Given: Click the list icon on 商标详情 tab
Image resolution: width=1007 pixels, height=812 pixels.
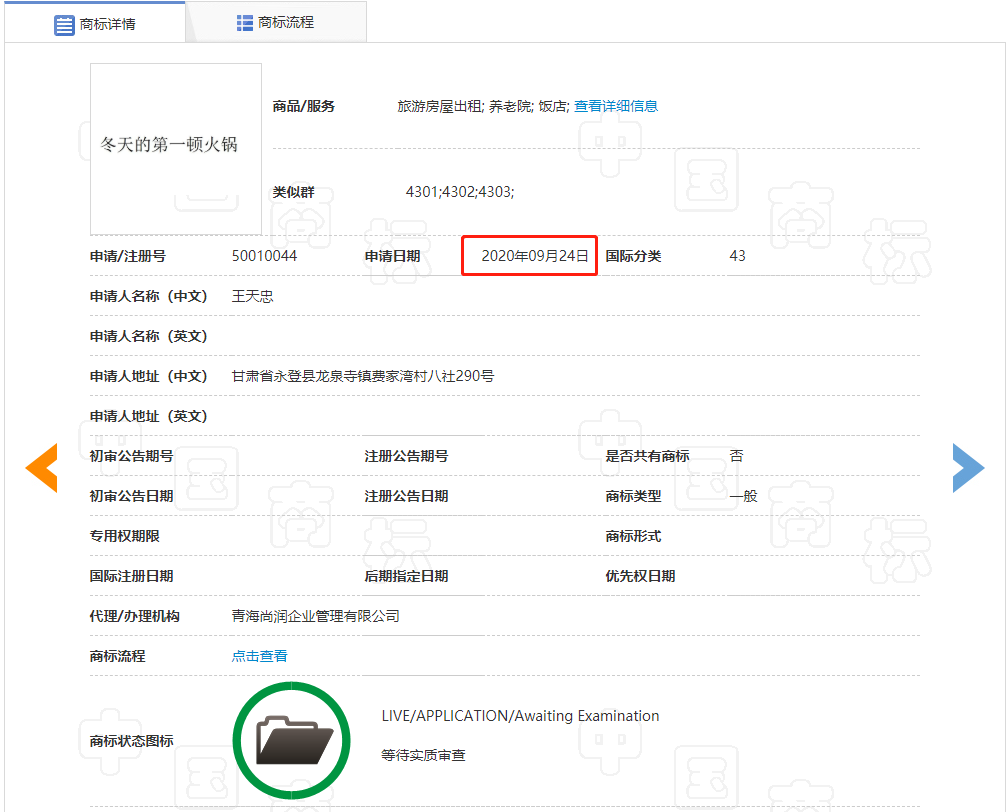Looking at the screenshot, I should click(x=65, y=24).
